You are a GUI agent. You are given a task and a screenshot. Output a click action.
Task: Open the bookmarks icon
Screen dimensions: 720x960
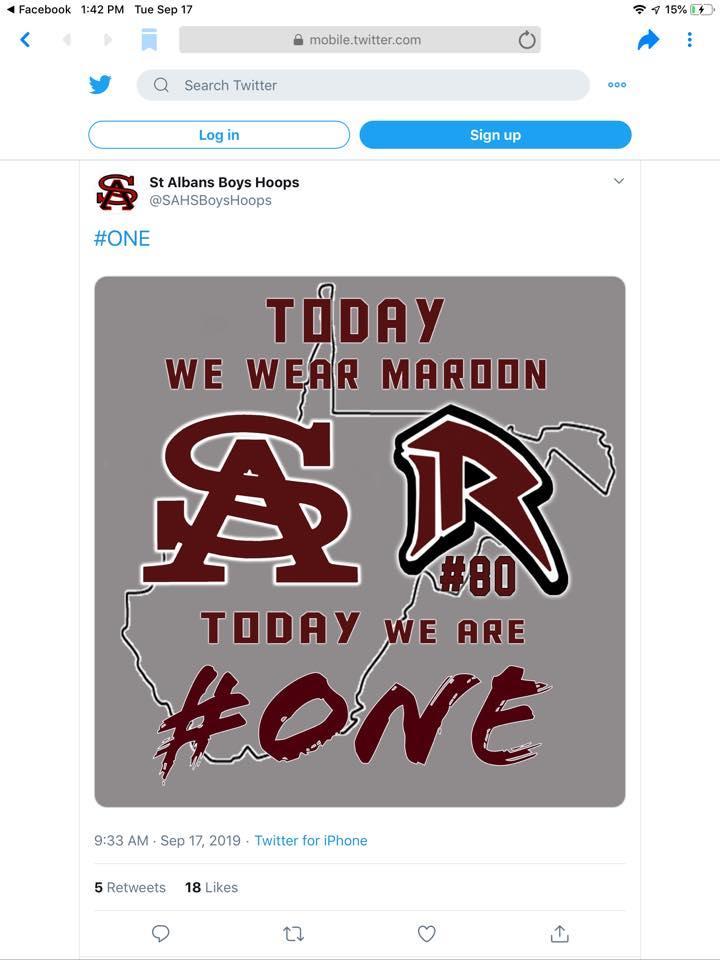coord(149,40)
